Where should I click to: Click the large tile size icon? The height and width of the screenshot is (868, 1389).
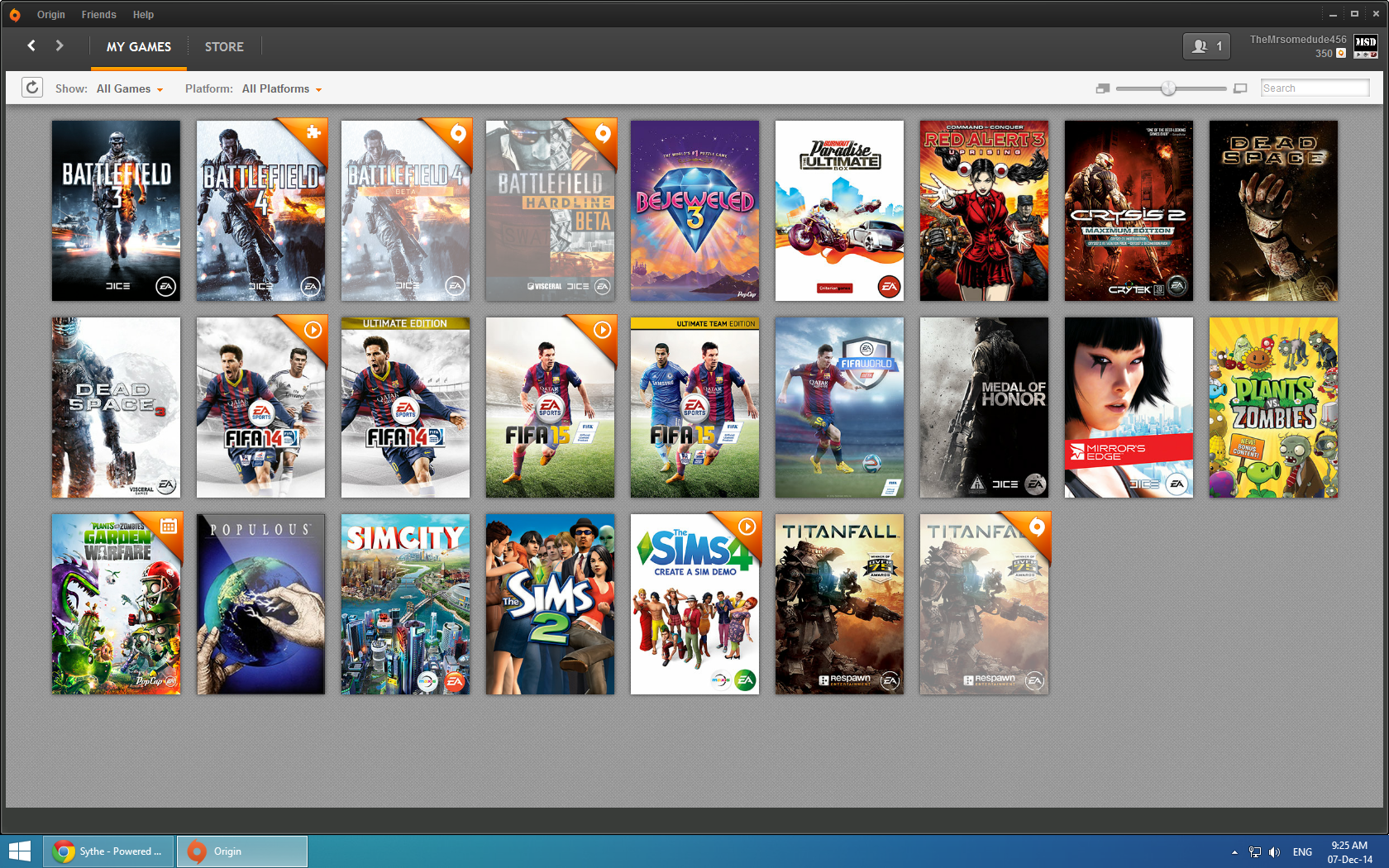[x=1240, y=88]
